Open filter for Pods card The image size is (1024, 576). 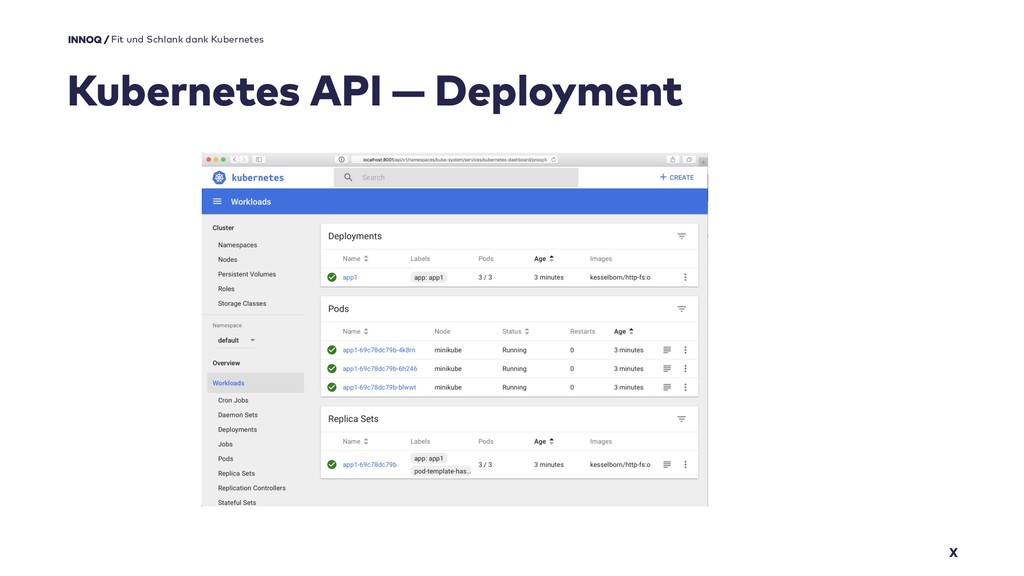coord(681,309)
